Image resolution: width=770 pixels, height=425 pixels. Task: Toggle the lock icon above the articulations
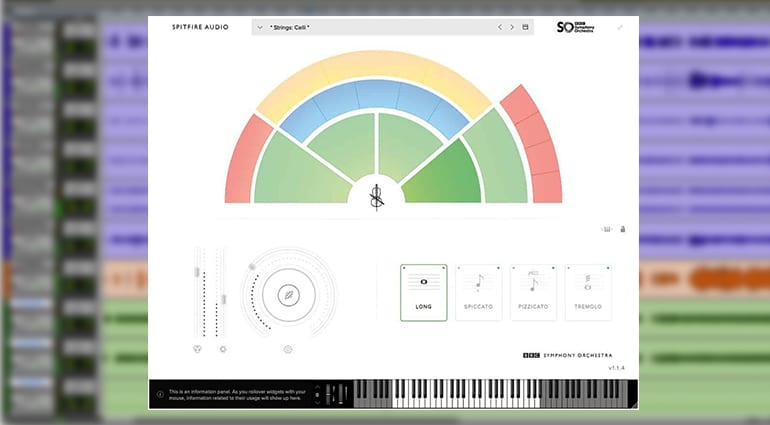click(x=623, y=229)
